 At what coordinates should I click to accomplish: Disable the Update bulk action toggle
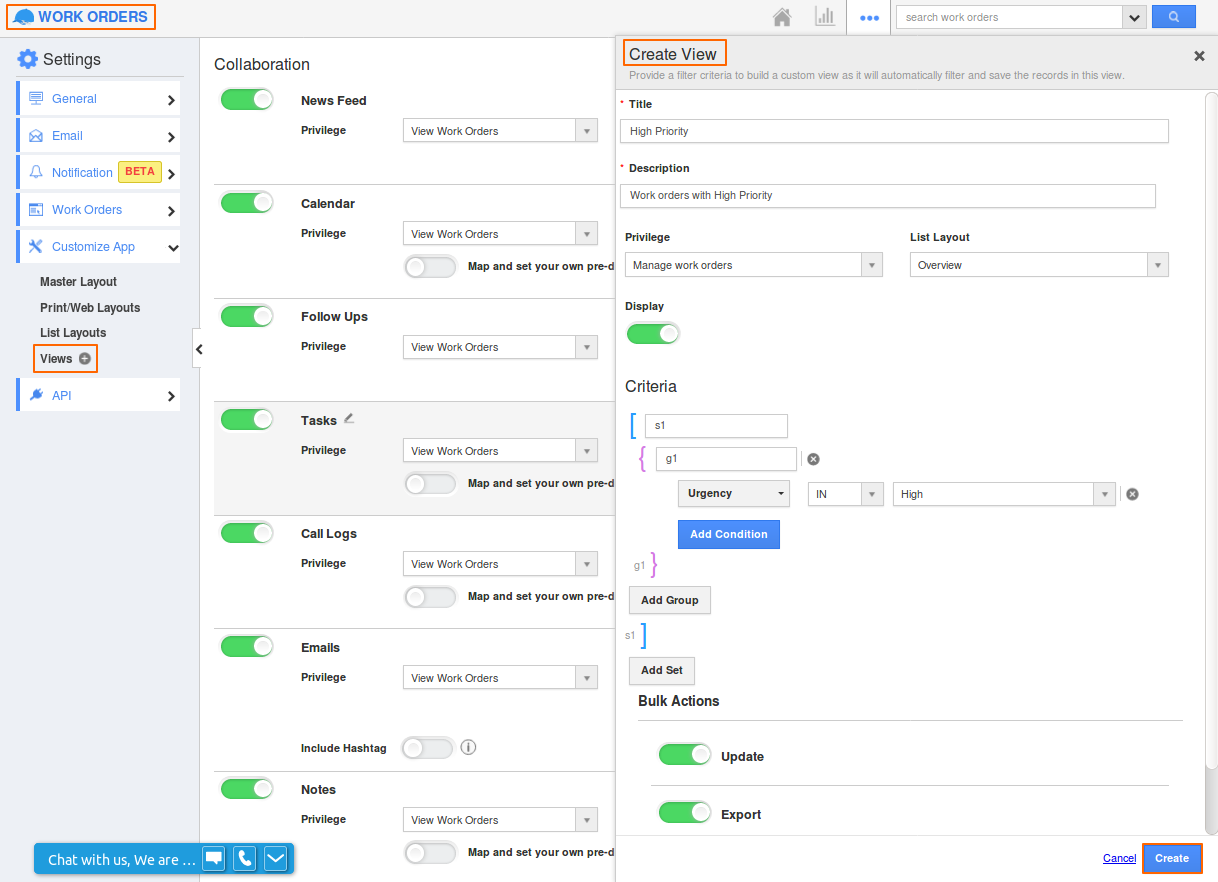[x=685, y=755]
